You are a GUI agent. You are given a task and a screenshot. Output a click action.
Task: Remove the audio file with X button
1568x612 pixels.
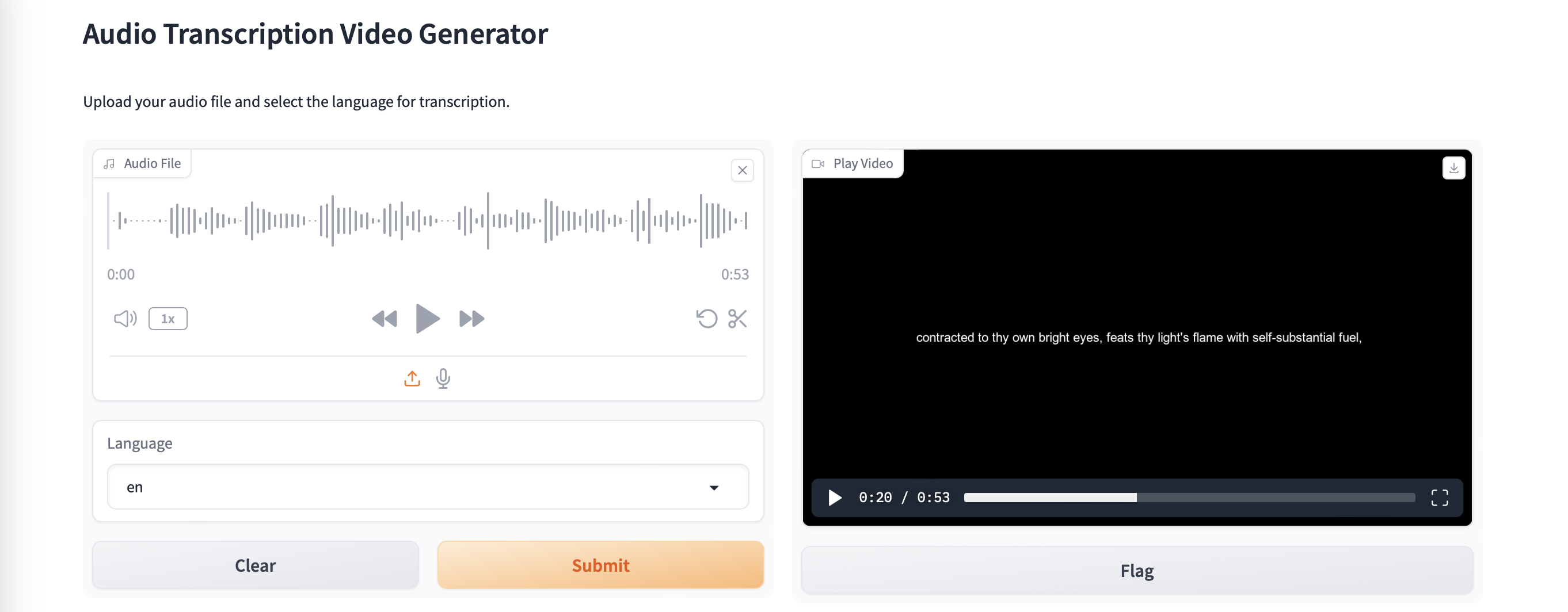tap(742, 170)
